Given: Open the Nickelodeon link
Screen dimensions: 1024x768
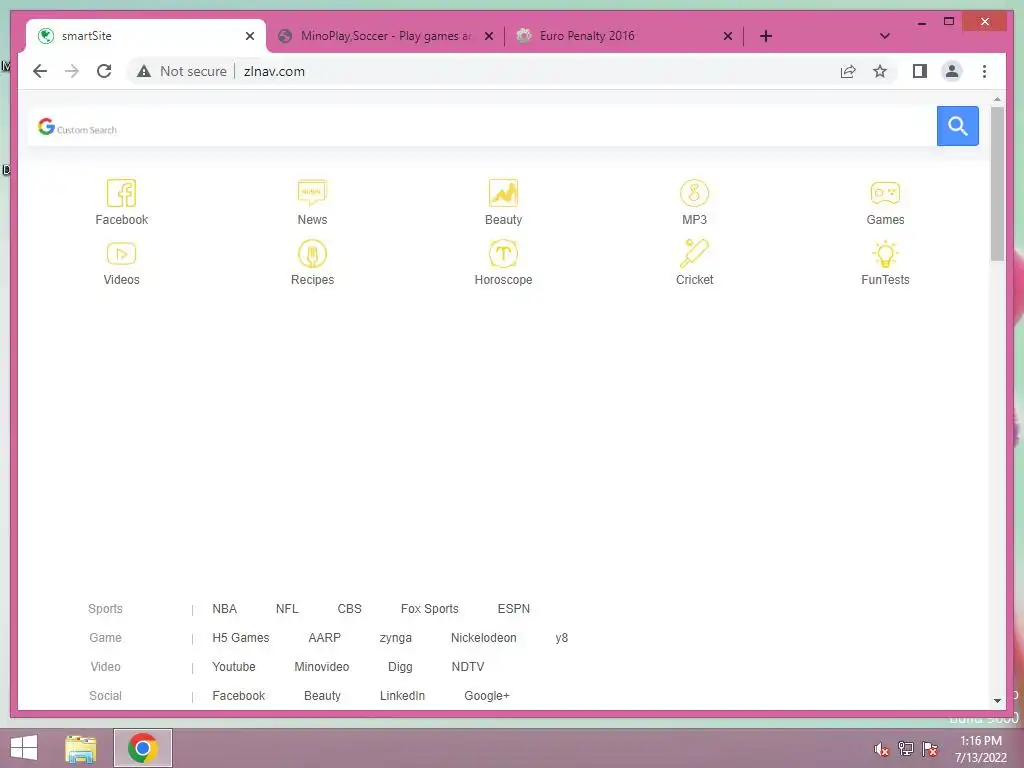Looking at the screenshot, I should click(483, 637).
